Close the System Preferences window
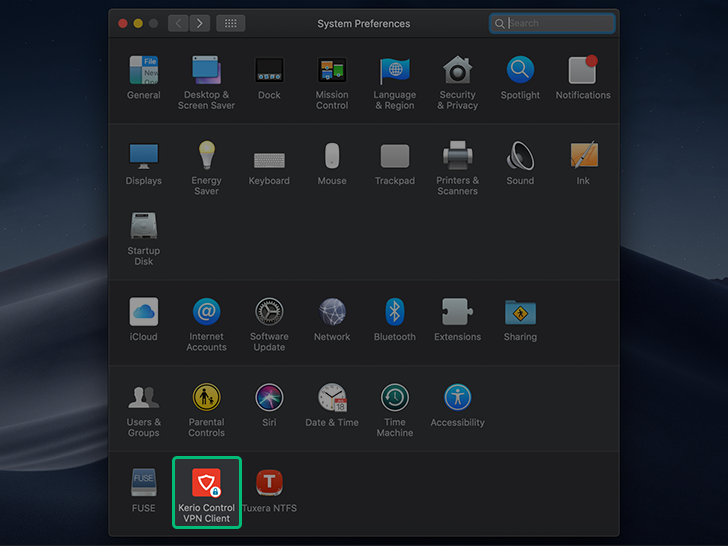The image size is (728, 546). pyautogui.click(x=123, y=23)
